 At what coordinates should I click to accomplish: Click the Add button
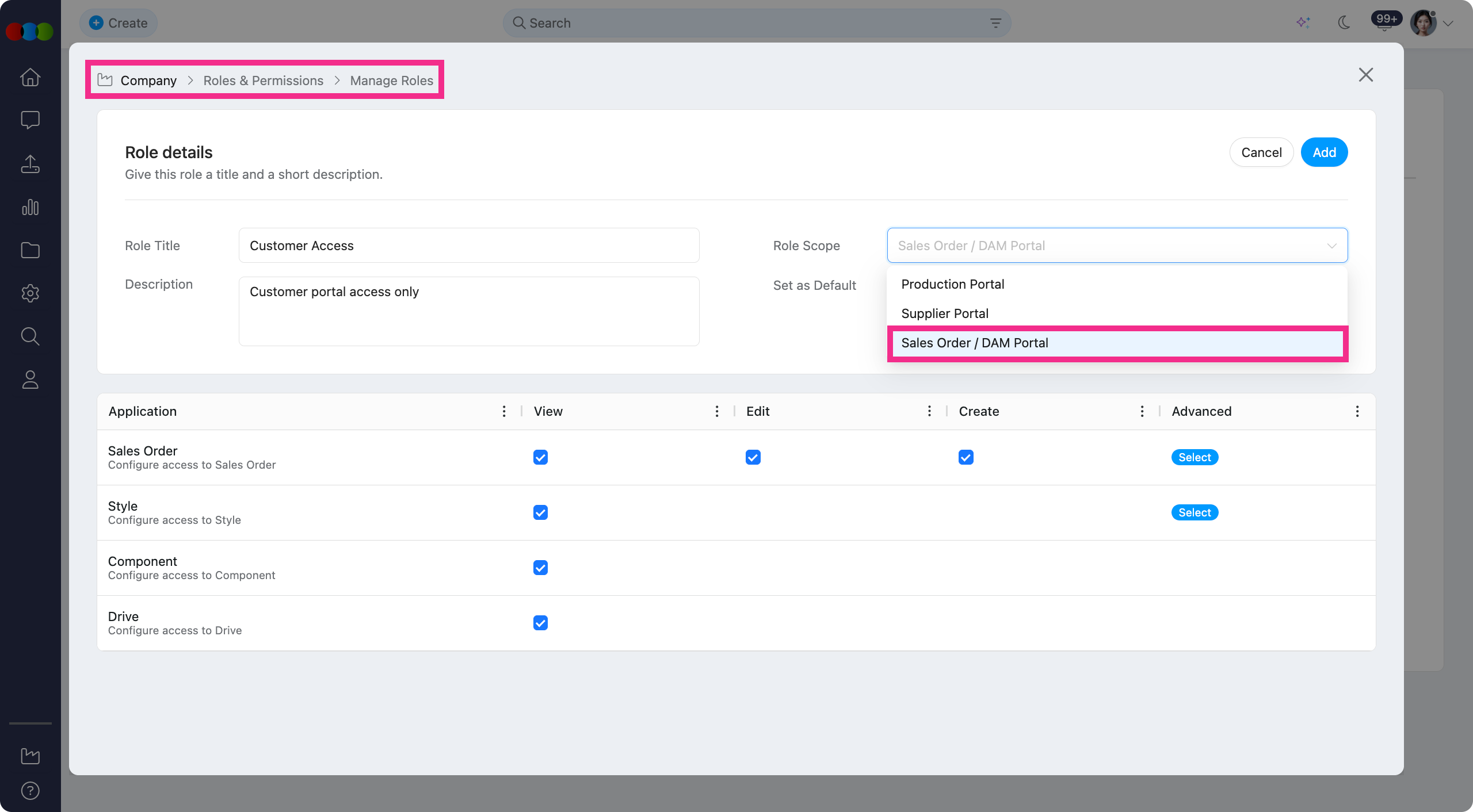pos(1325,152)
